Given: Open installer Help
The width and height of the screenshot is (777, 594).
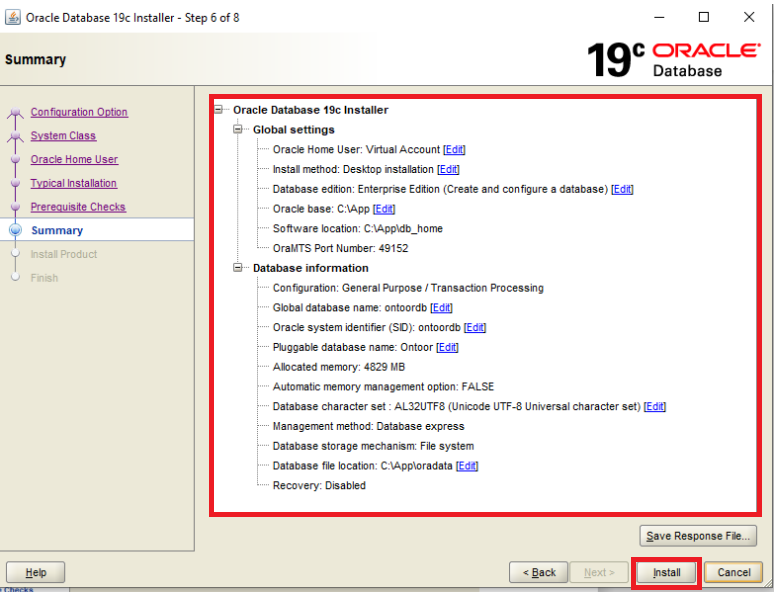Looking at the screenshot, I should (x=35, y=573).
